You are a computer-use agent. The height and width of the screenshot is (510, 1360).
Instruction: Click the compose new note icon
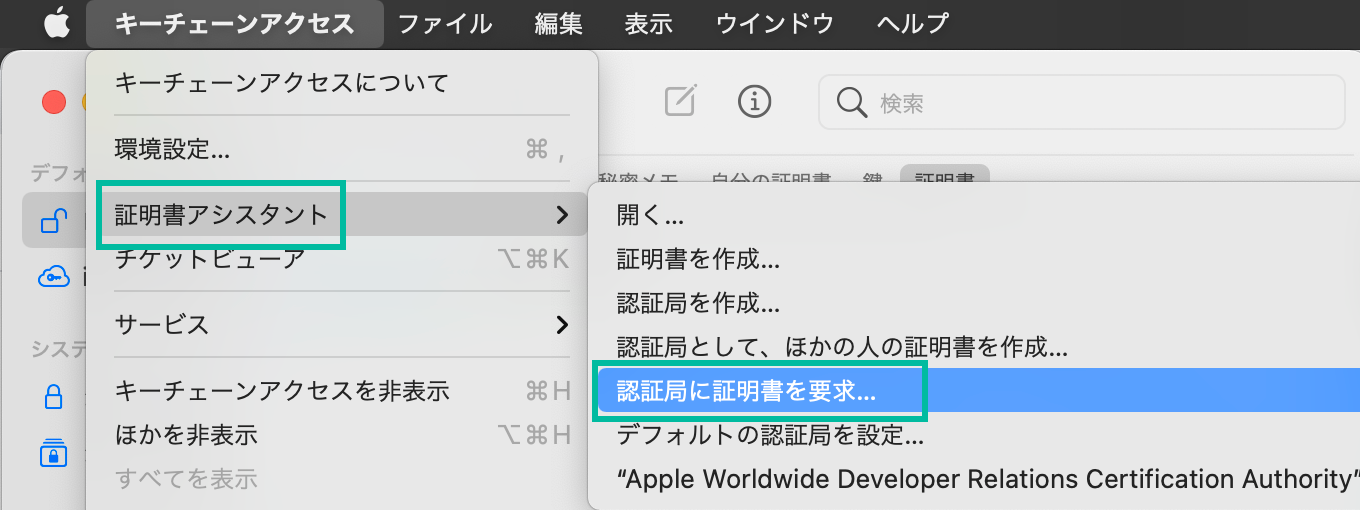(x=680, y=100)
